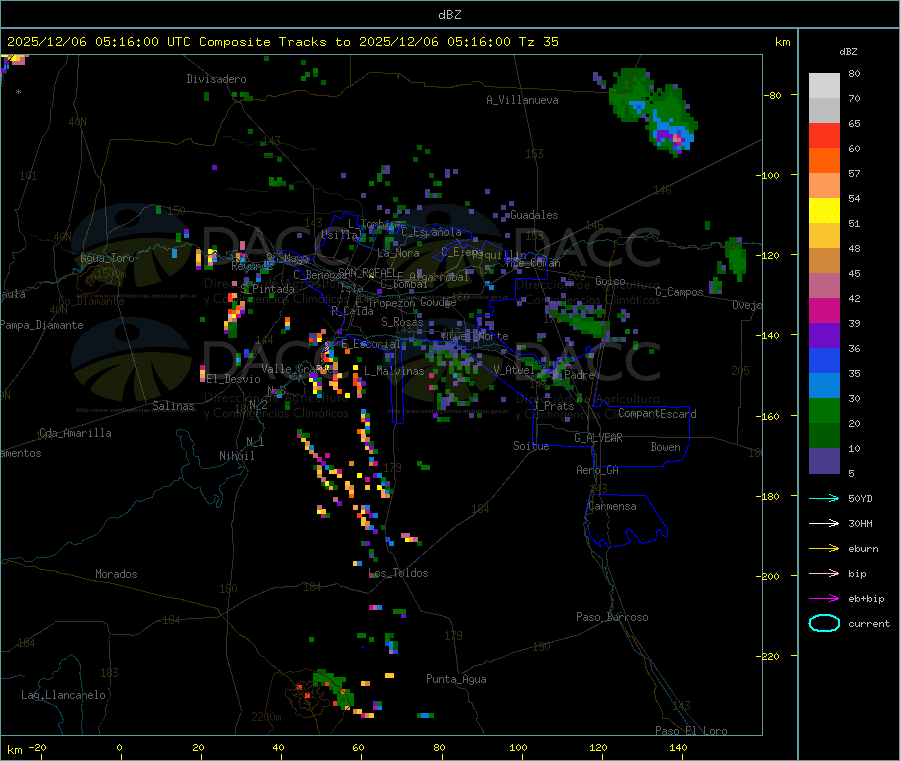The height and width of the screenshot is (761, 900).
Task: Click the 'Punta_Agua' map label
Action: (x=456, y=679)
